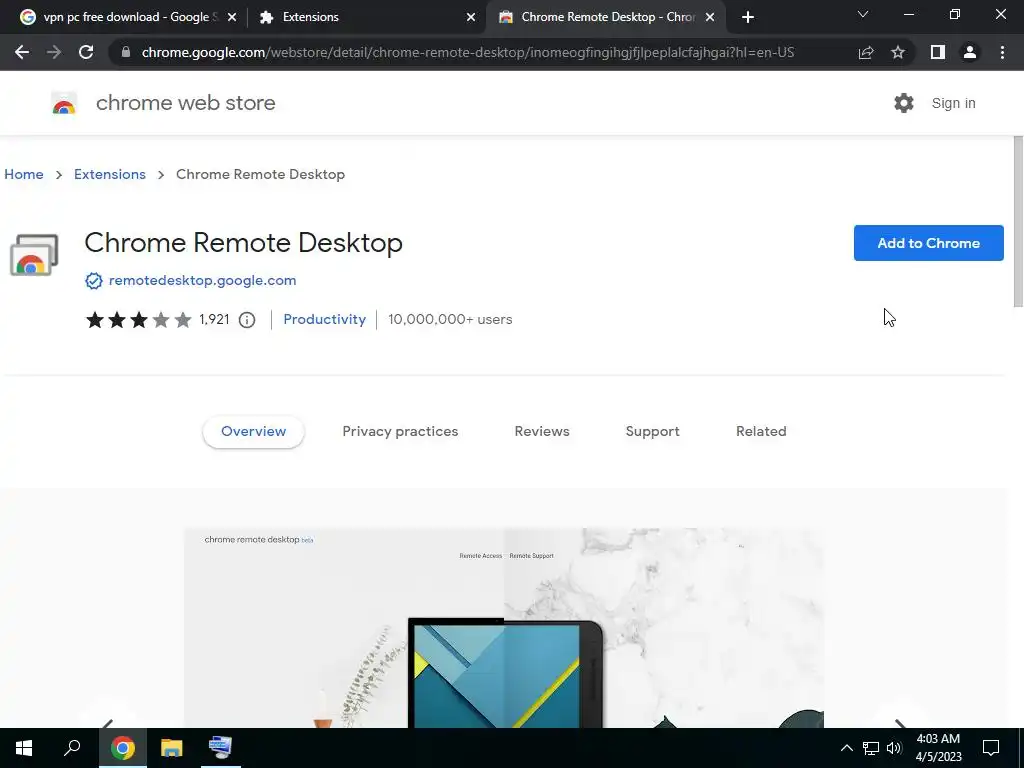Open the Reviews tab
1024x768 pixels.
(542, 432)
